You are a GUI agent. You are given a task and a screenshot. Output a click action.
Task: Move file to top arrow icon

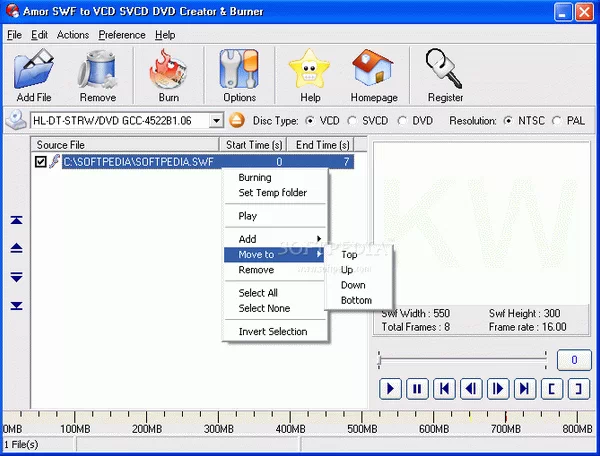click(16, 220)
